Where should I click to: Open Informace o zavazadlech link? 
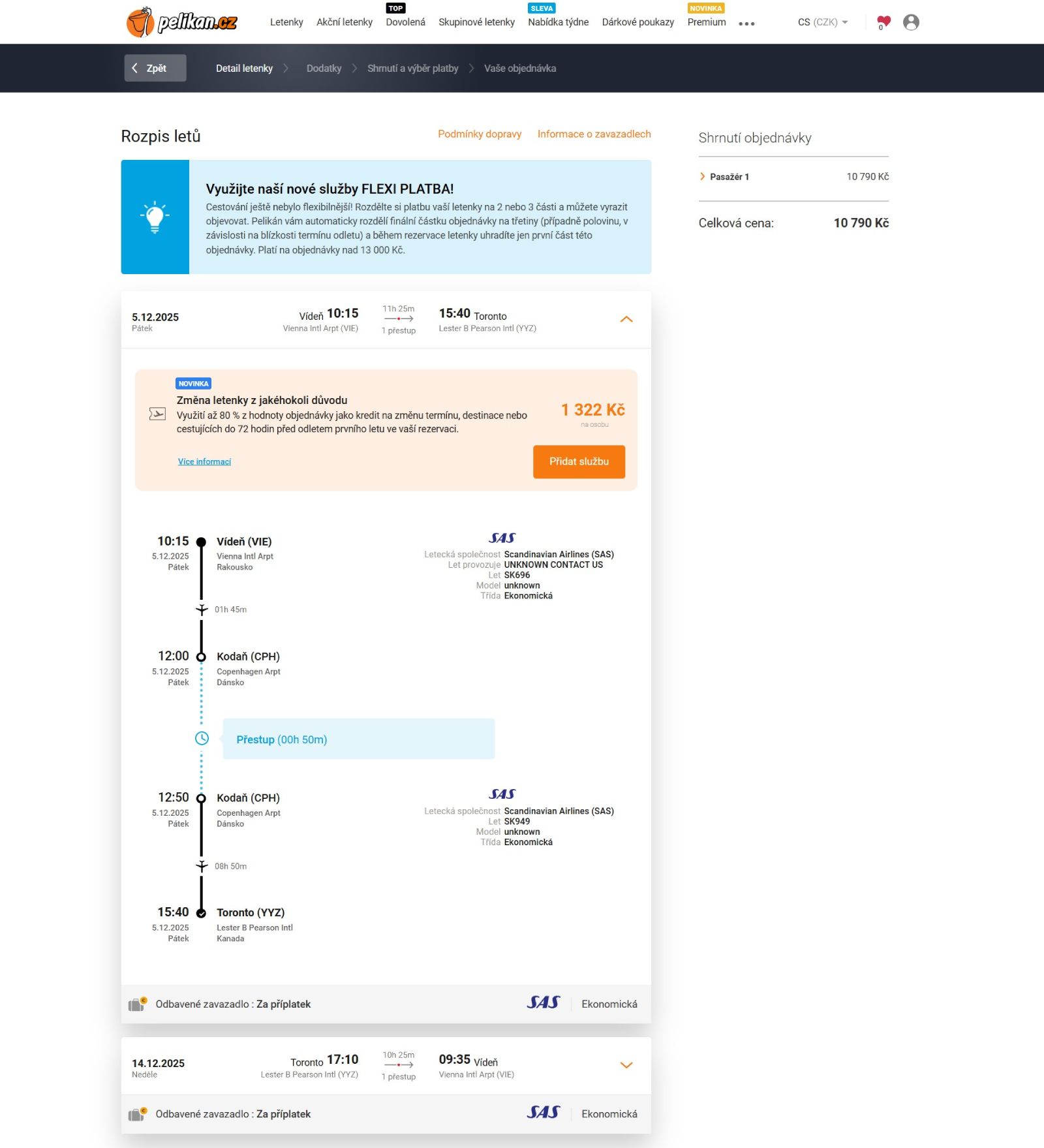pos(594,134)
